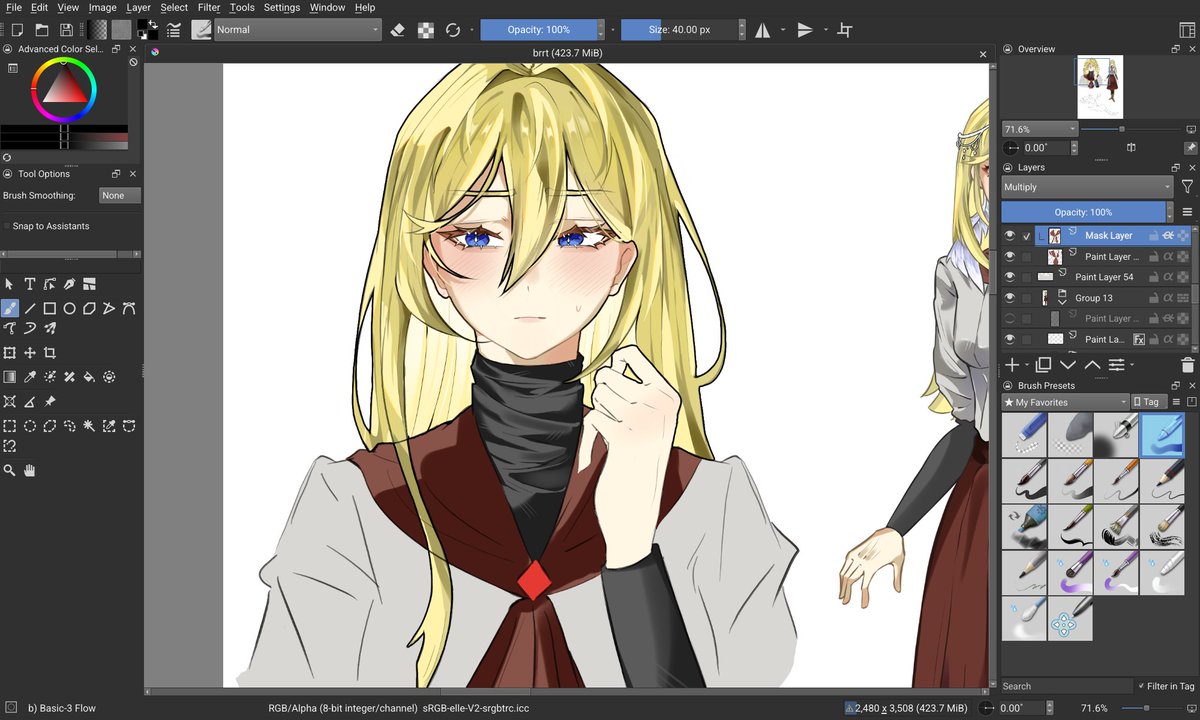Open the Window menu
Screen dimensions: 1200x720
pos(327,7)
